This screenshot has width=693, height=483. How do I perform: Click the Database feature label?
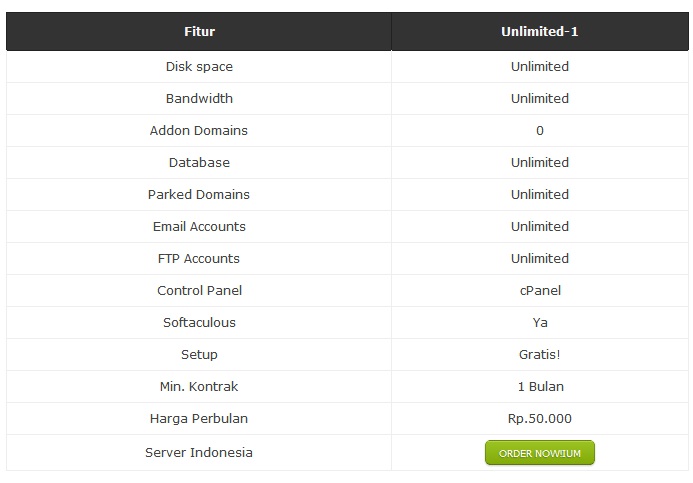coord(199,163)
